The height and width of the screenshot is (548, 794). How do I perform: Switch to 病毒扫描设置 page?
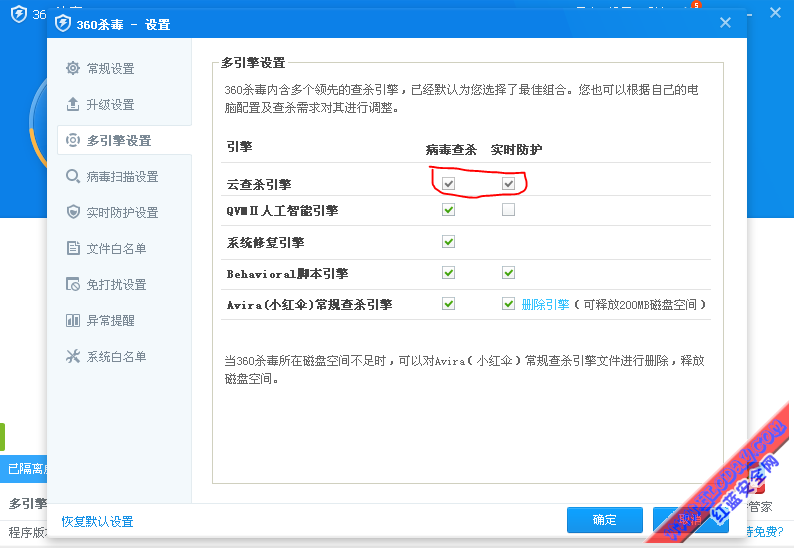pyautogui.click(x=124, y=176)
